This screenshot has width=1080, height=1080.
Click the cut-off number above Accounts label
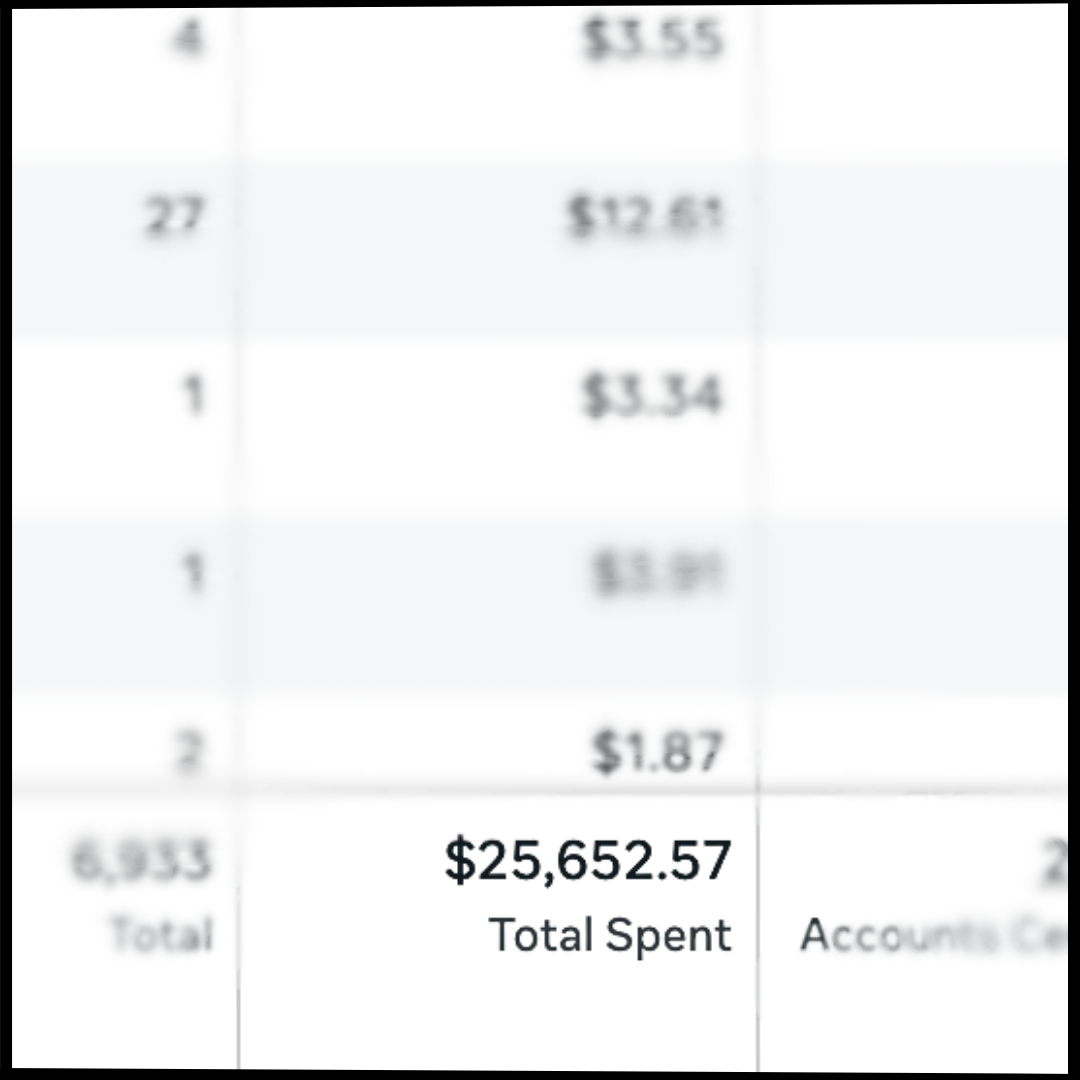tap(1053, 863)
